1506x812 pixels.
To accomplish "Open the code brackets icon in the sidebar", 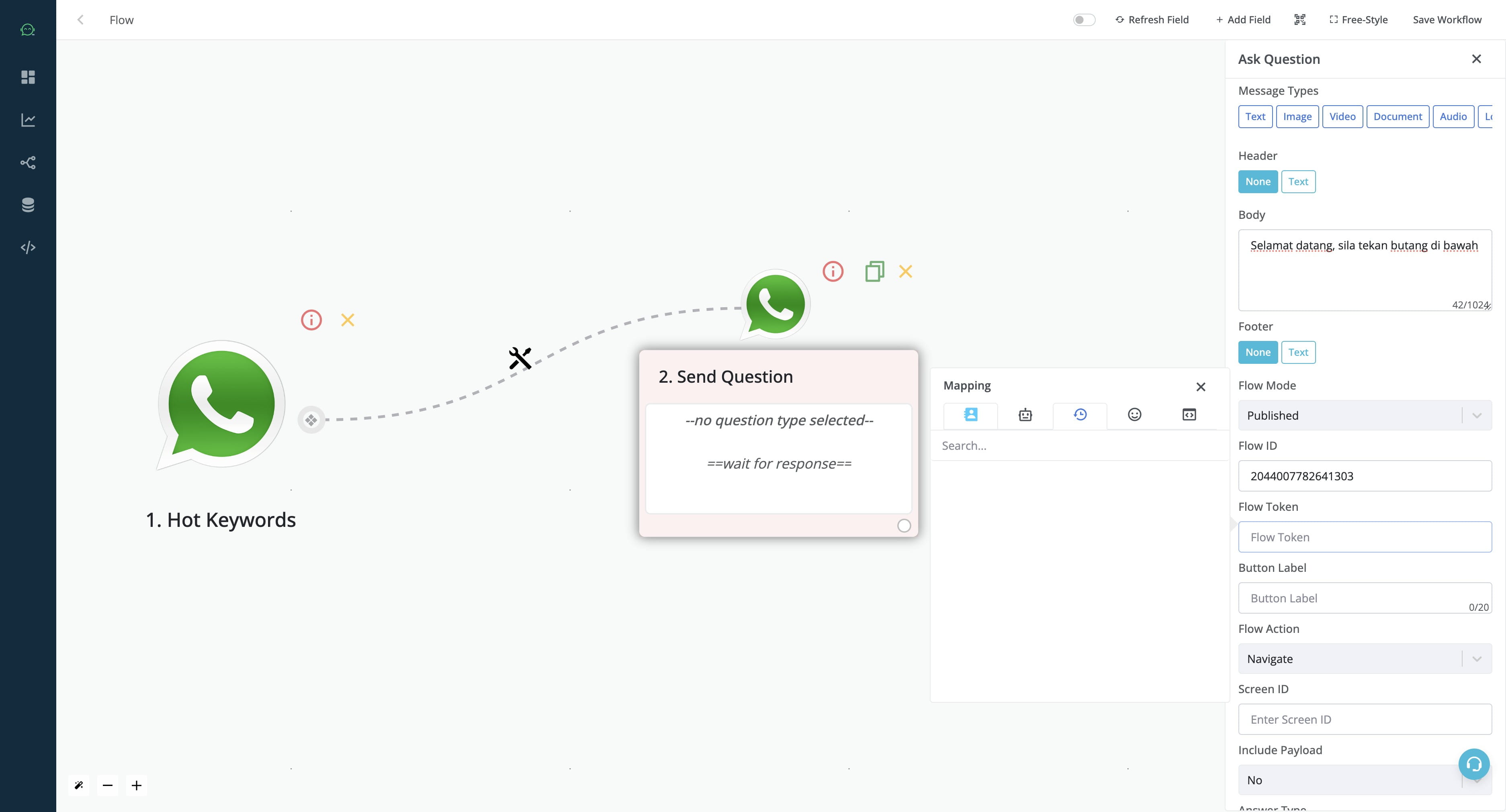I will point(28,248).
